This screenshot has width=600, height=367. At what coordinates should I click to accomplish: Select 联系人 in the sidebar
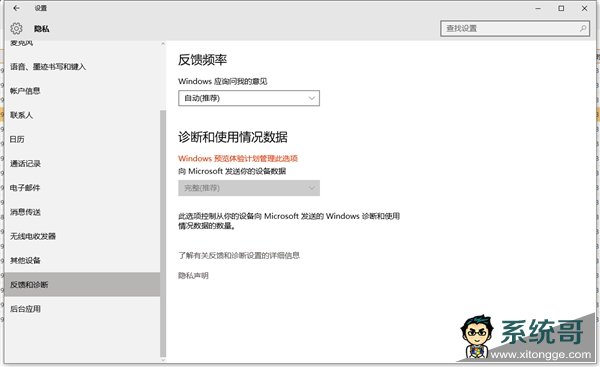[21, 115]
